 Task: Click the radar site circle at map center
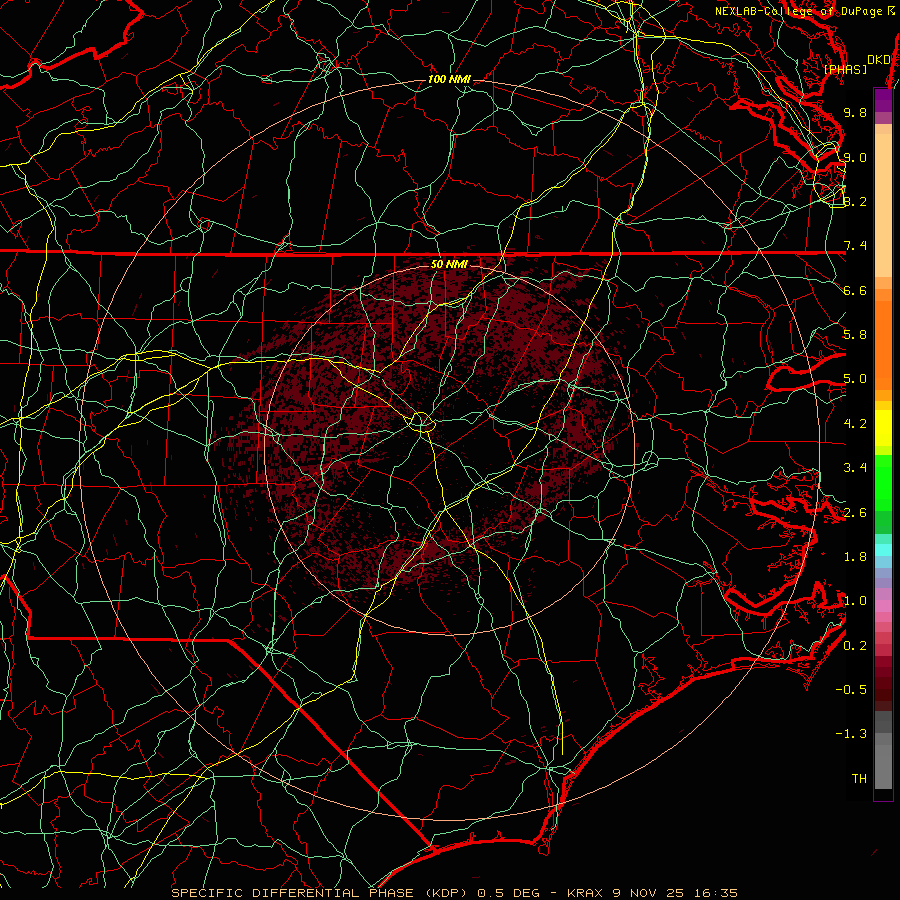tap(422, 422)
